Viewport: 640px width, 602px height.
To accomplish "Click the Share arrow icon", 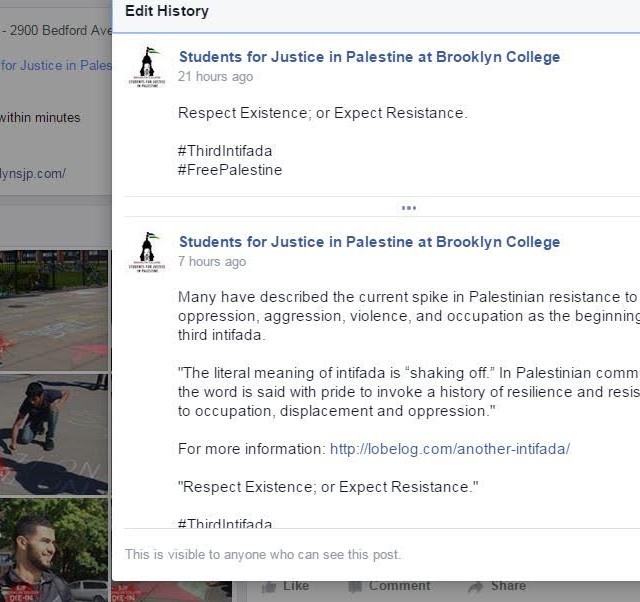I will click(x=476, y=586).
